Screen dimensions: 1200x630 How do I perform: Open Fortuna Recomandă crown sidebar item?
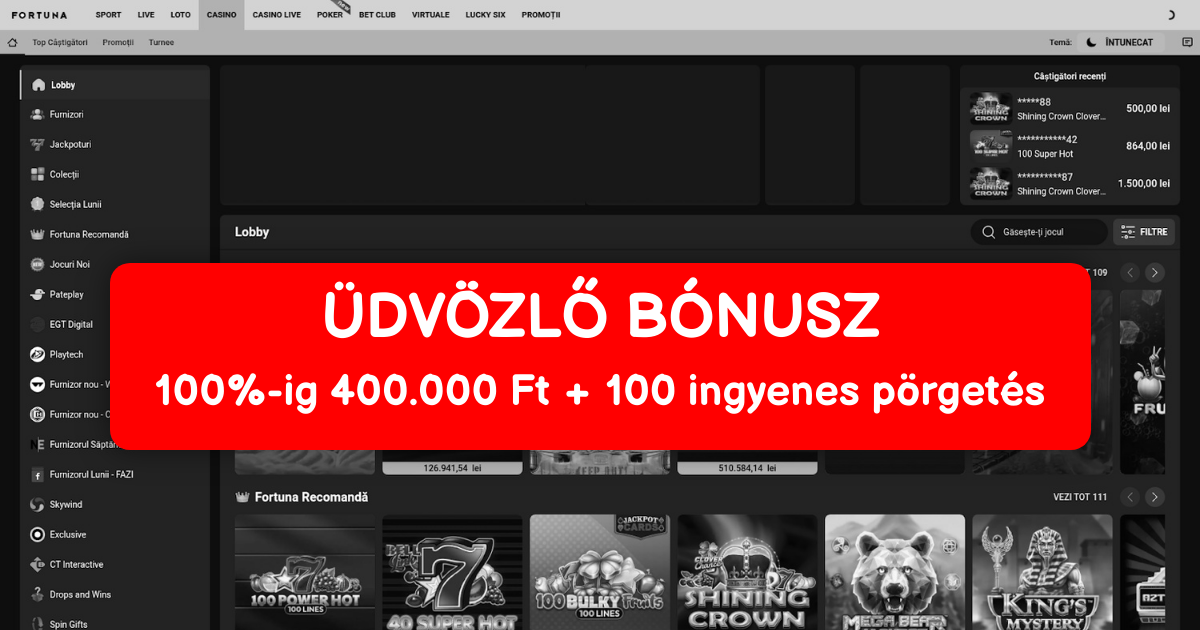click(88, 235)
